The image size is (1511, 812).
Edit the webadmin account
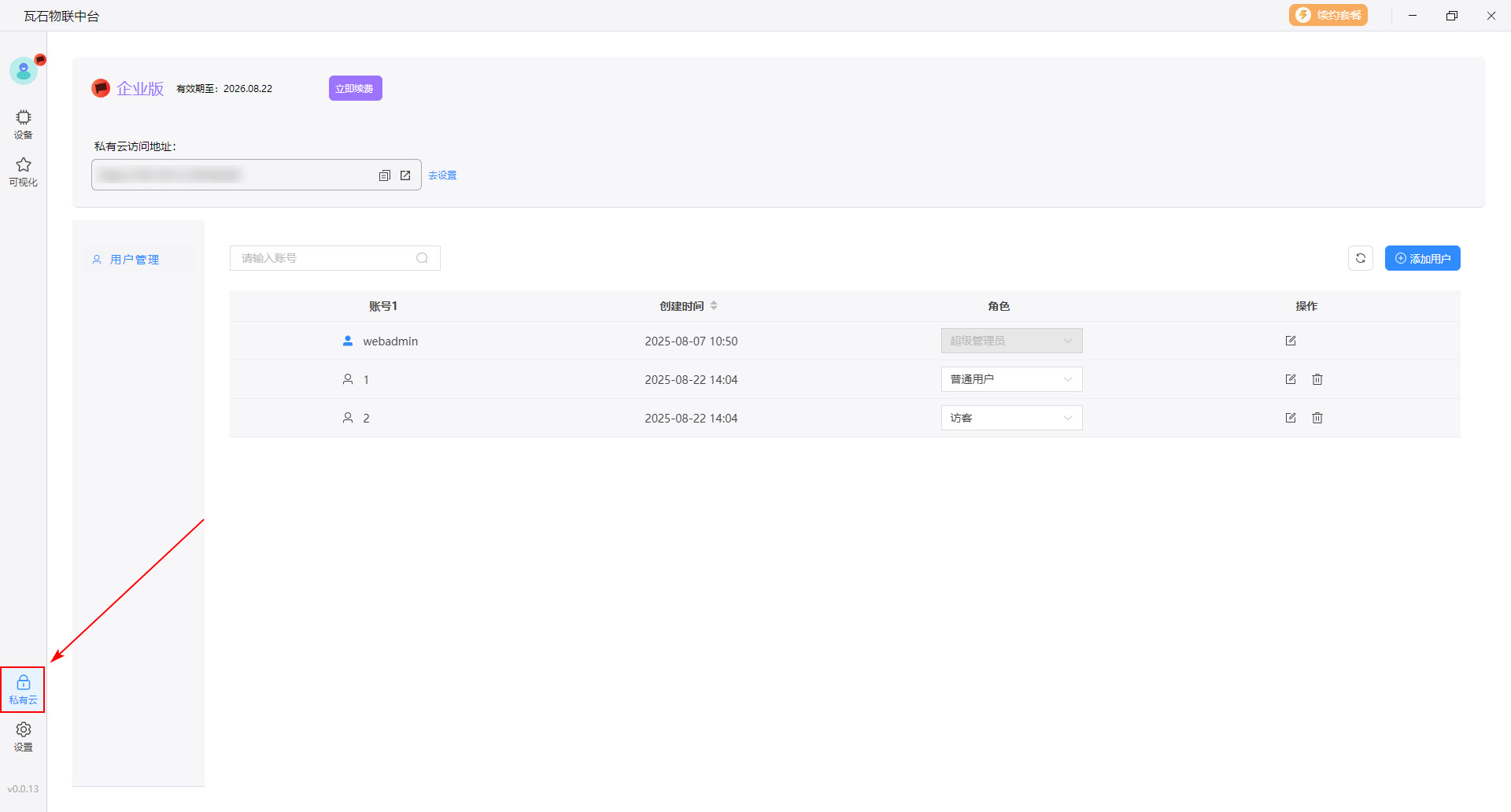point(1290,341)
